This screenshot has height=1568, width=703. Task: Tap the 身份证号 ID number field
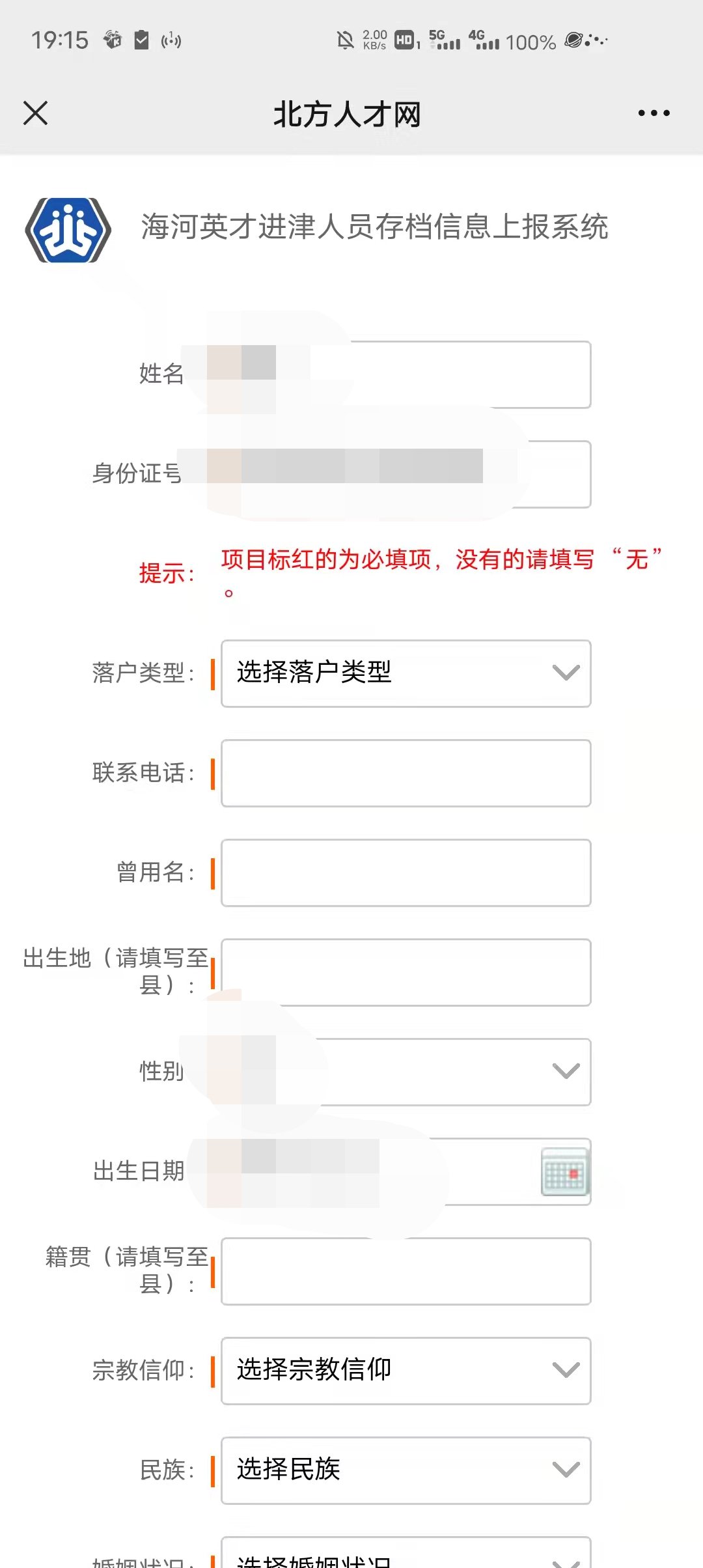(553, 474)
